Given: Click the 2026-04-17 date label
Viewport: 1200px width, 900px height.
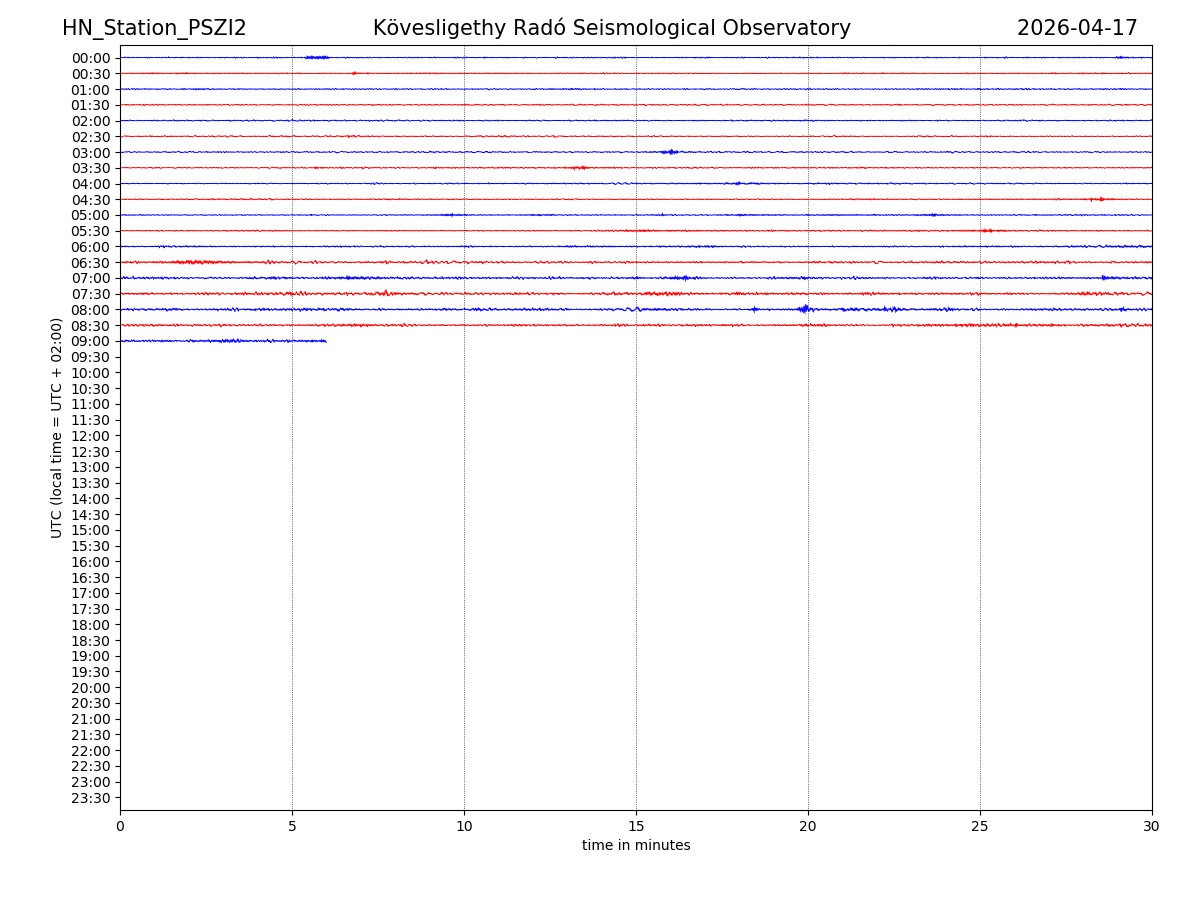Looking at the screenshot, I should (1077, 29).
